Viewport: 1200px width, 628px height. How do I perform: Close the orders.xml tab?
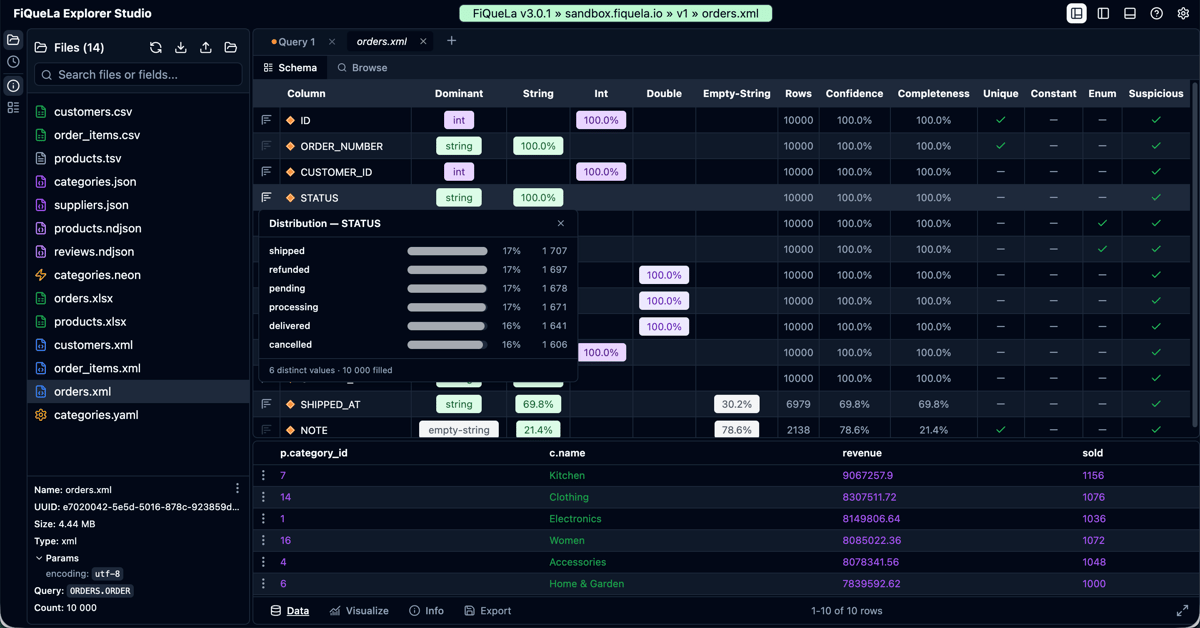423,42
